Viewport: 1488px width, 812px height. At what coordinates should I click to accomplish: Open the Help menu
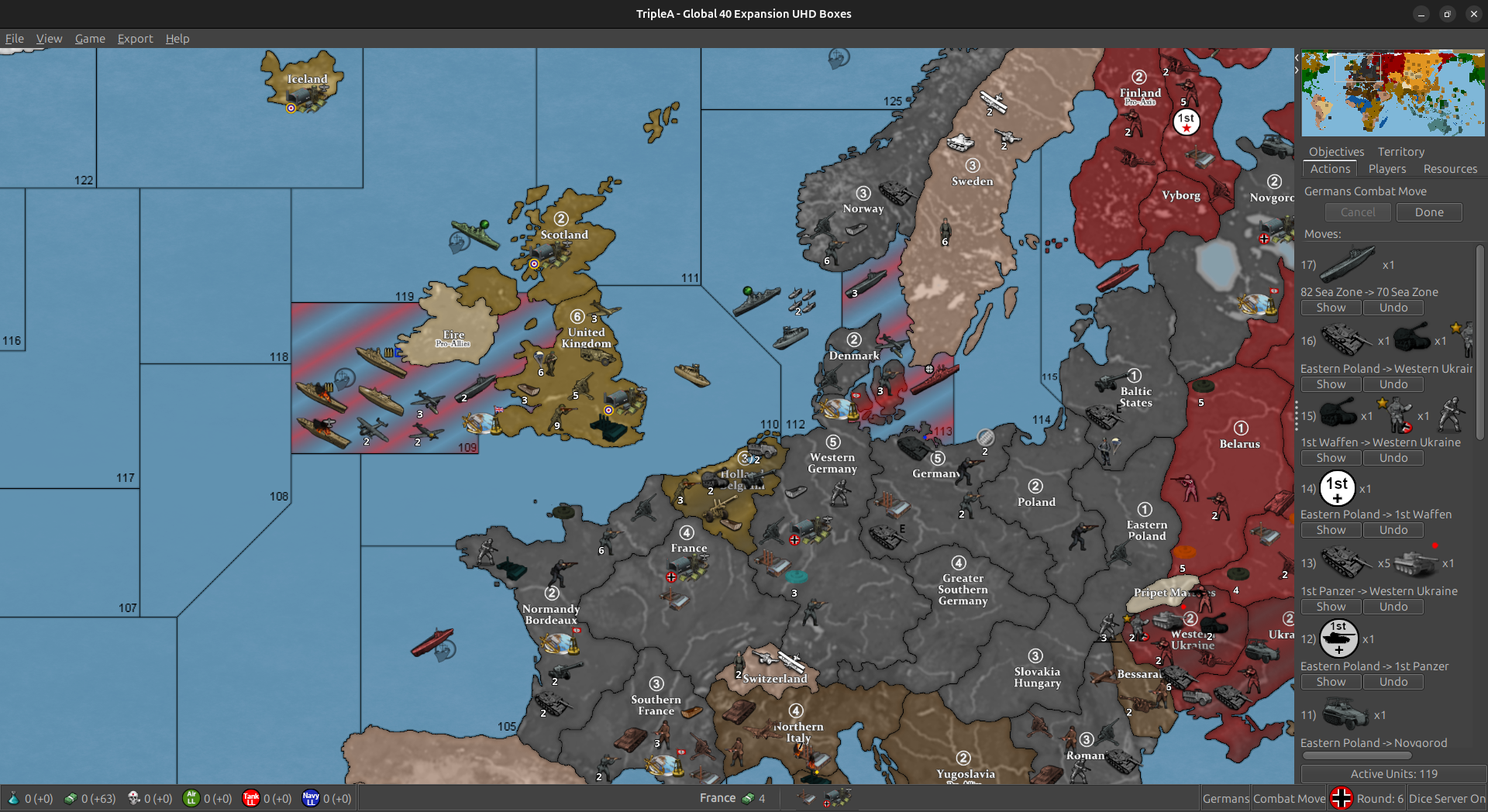[x=177, y=39]
